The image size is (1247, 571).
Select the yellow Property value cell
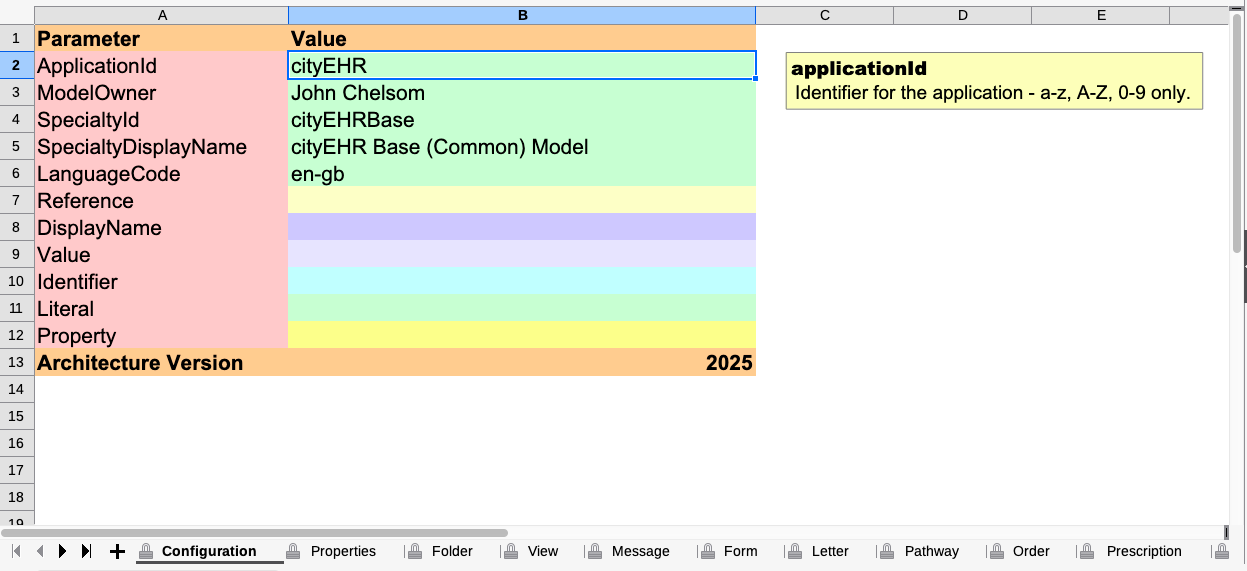[522, 336]
